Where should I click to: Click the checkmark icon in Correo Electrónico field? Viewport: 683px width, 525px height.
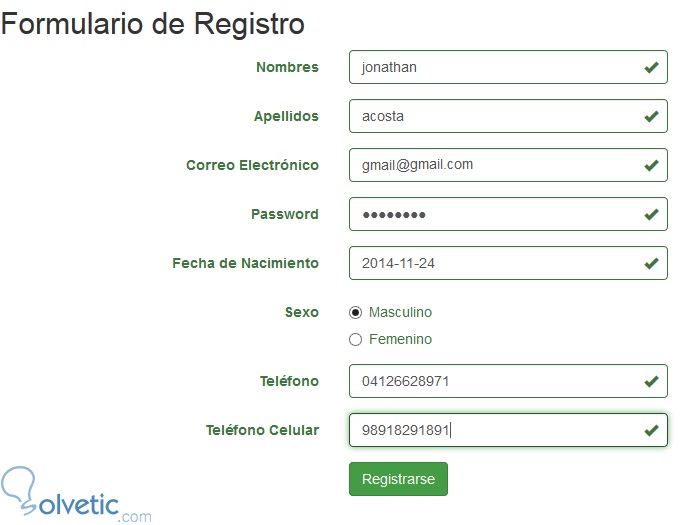[651, 166]
